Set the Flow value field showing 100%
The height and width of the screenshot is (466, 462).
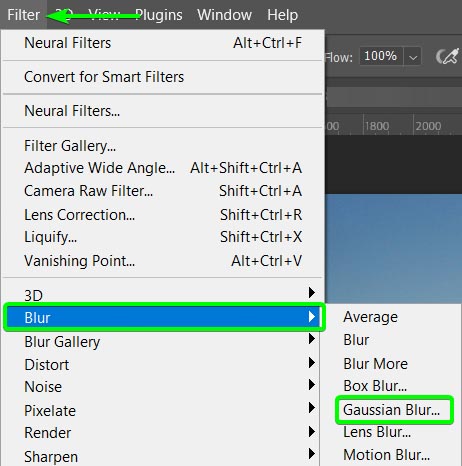click(381, 56)
